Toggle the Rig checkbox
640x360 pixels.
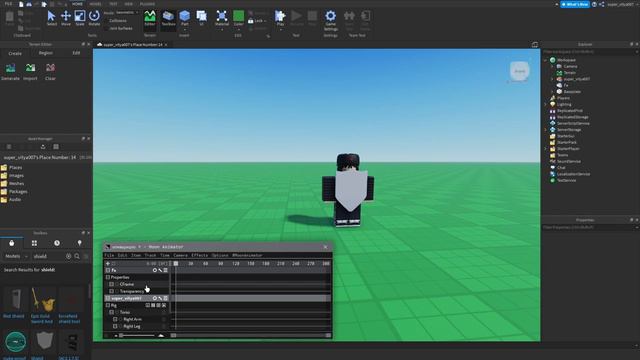click(x=108, y=305)
